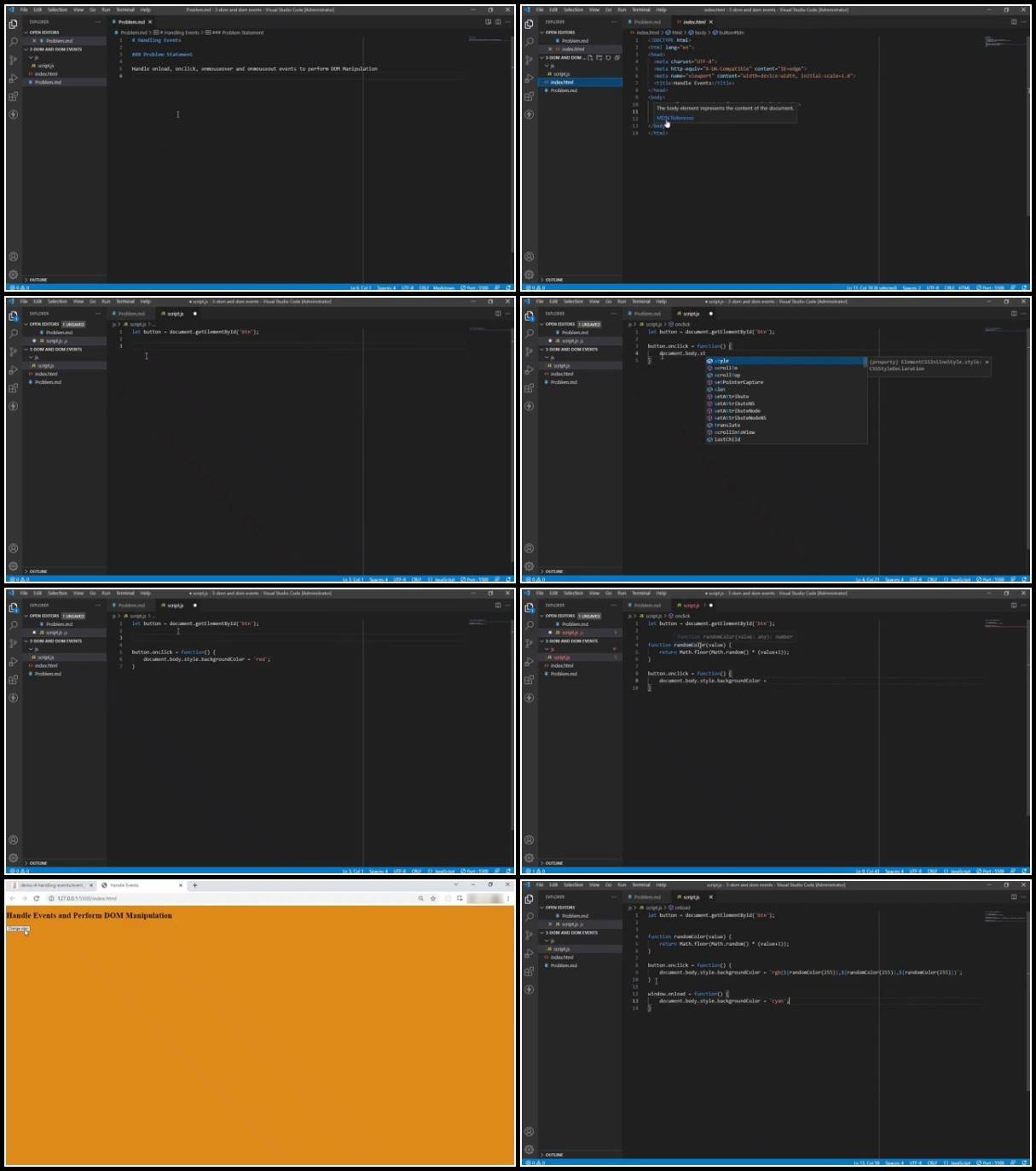This screenshot has height=1171, width=1036.
Task: Open Help menu in the autocomplete suggestion window
Action: (x=661, y=301)
